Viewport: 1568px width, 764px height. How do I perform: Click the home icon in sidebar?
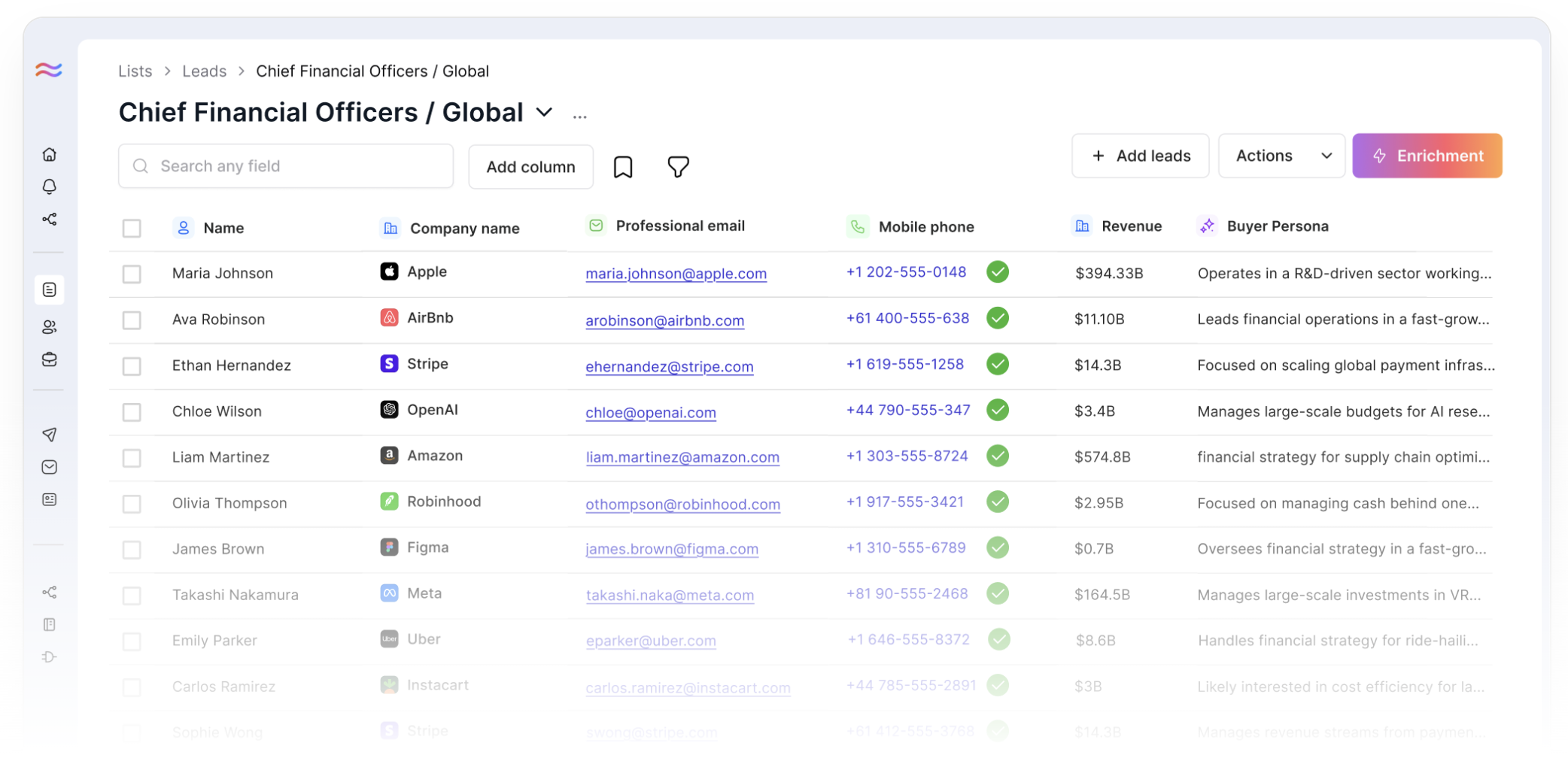click(x=50, y=154)
